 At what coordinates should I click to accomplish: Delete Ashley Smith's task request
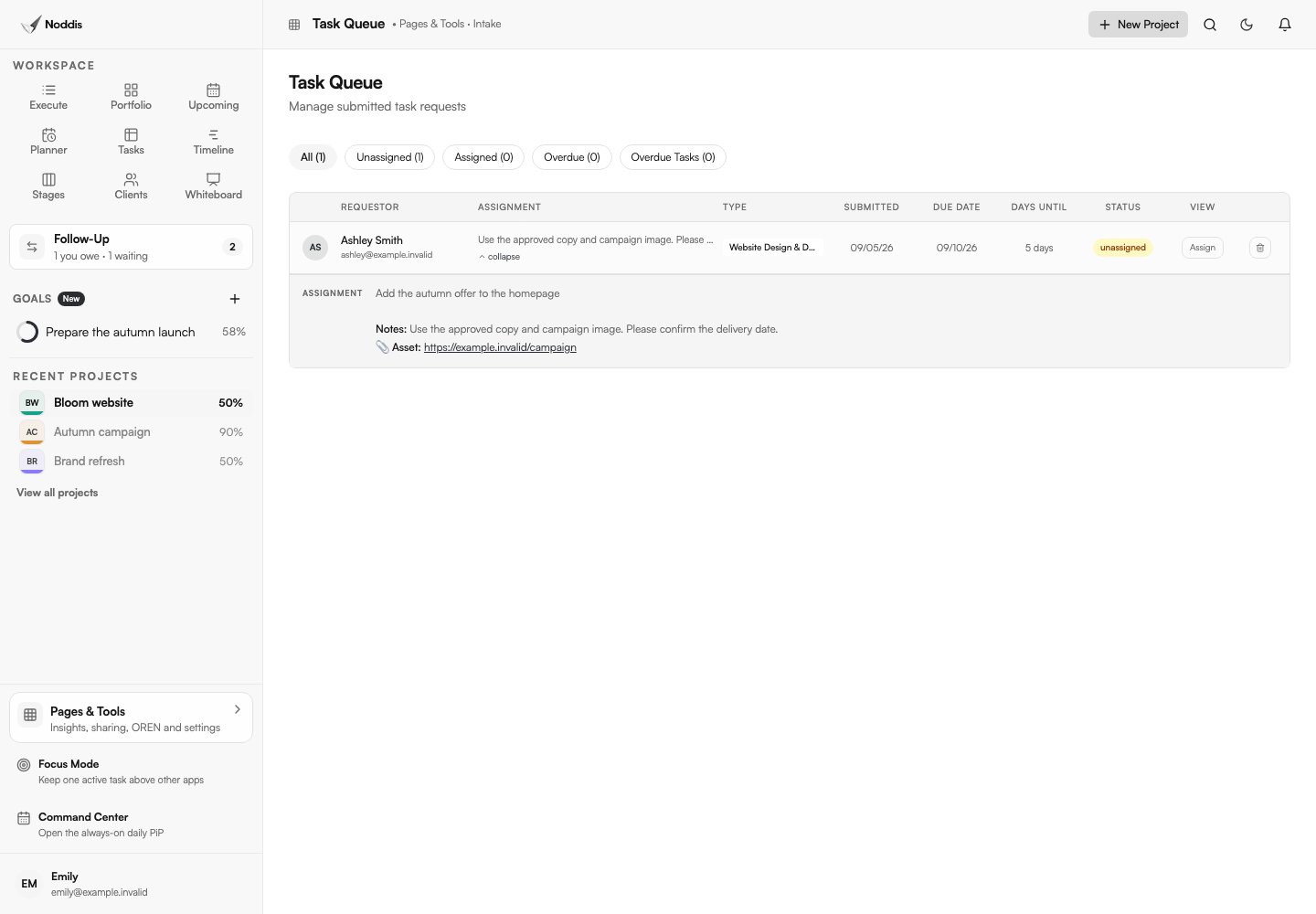pos(1260,248)
